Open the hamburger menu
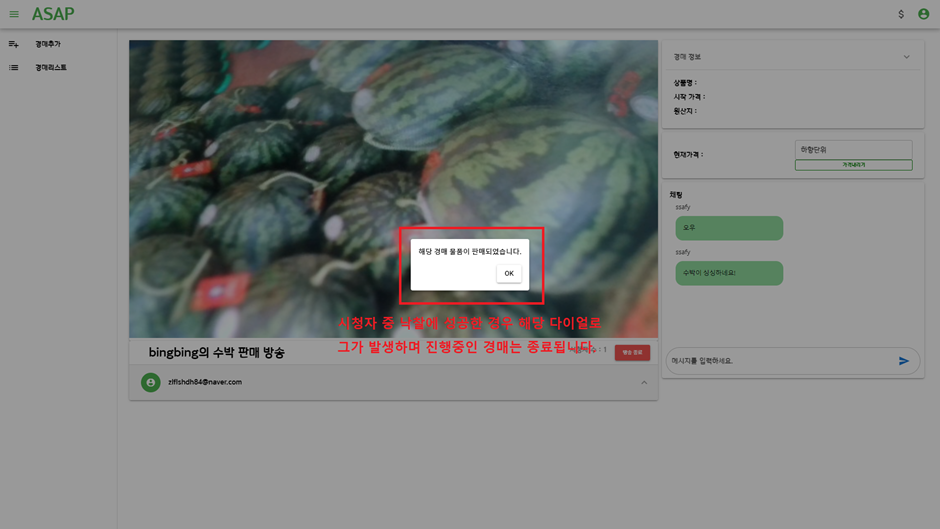Screen dimensions: 940x529 [14, 14]
